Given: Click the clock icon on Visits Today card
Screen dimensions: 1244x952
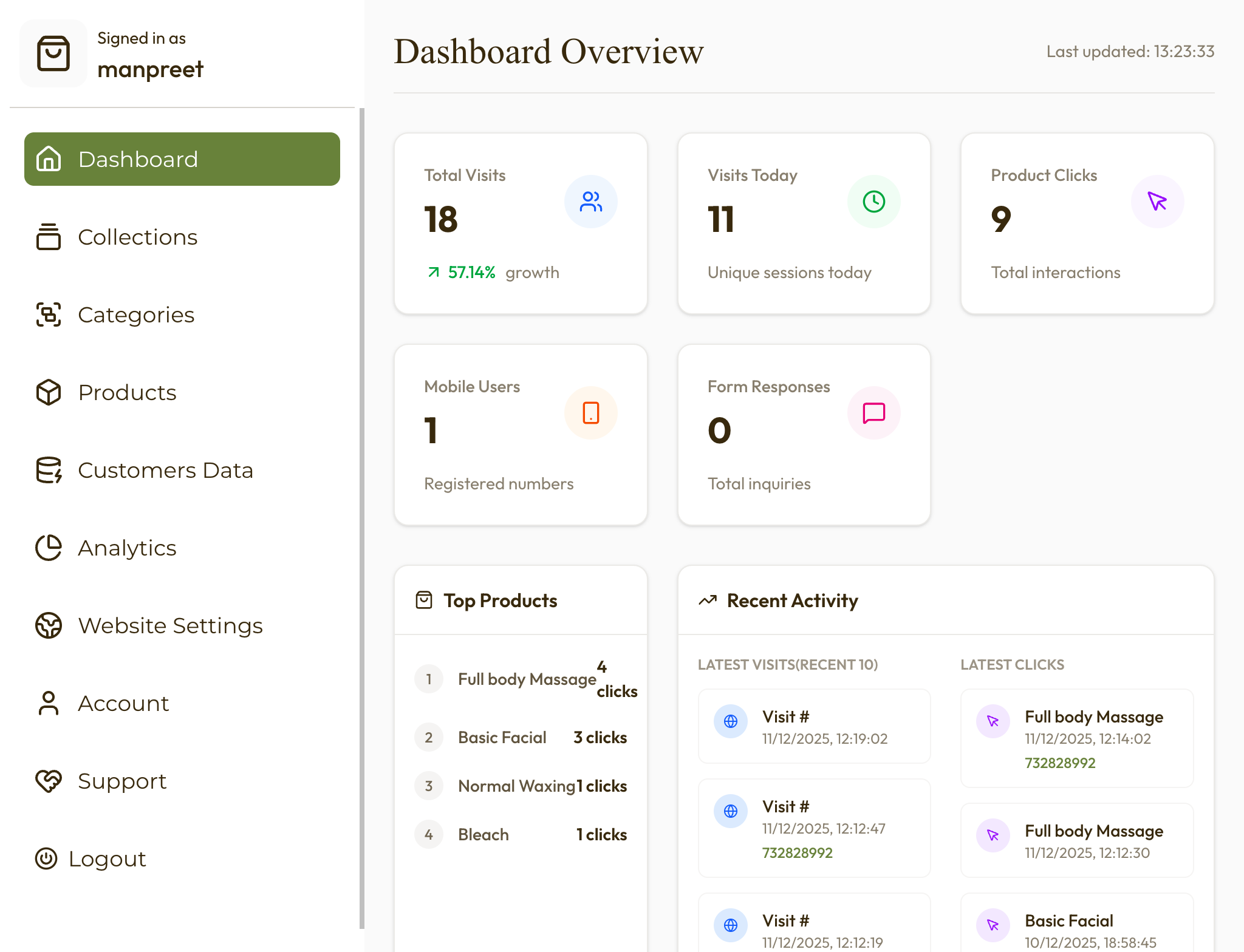Looking at the screenshot, I should click(x=873, y=201).
